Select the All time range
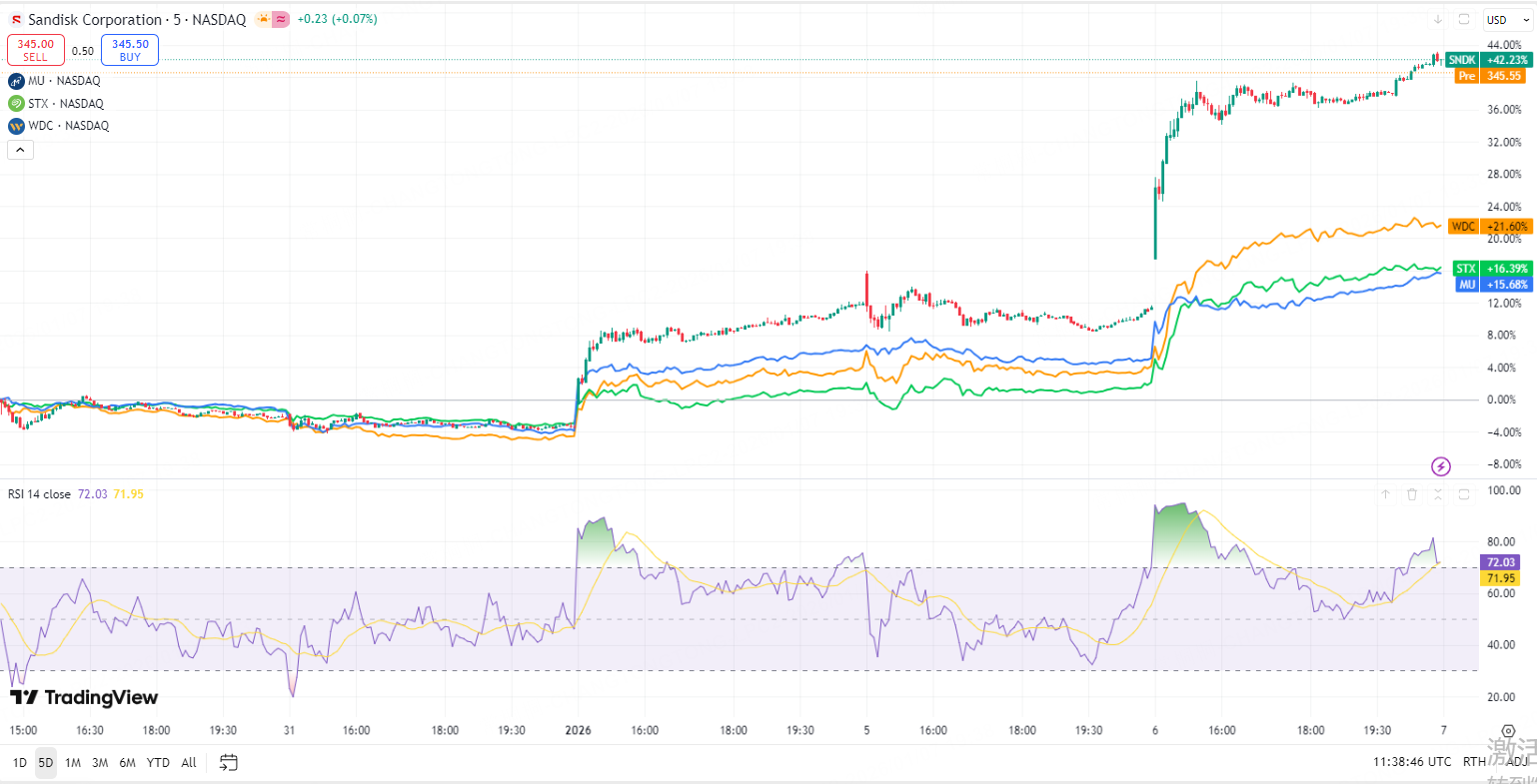 point(189,762)
